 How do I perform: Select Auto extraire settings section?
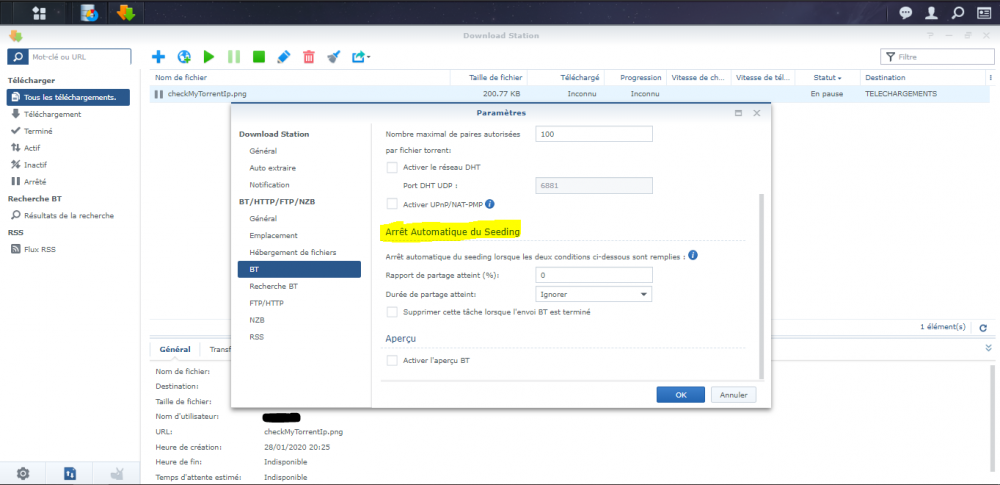[272, 168]
